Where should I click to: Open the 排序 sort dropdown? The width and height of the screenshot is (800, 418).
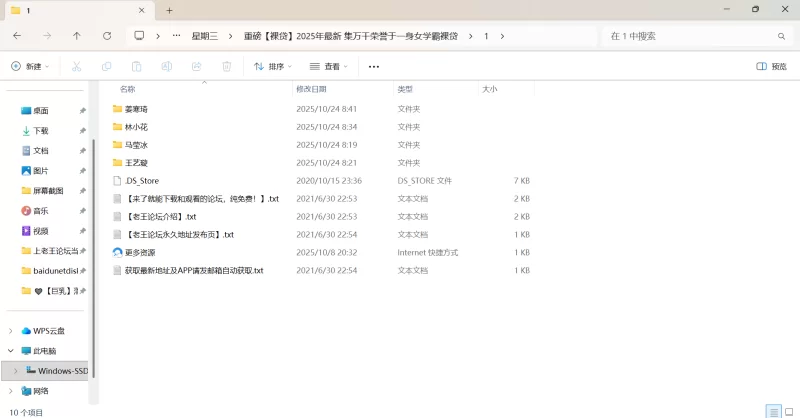pyautogui.click(x=273, y=66)
